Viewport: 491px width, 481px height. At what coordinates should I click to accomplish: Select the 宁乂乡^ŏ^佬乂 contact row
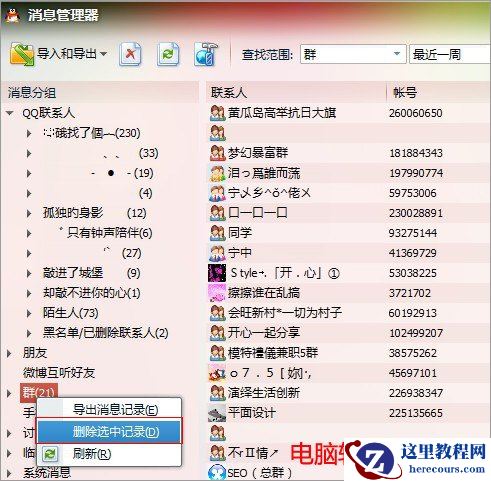coord(349,193)
